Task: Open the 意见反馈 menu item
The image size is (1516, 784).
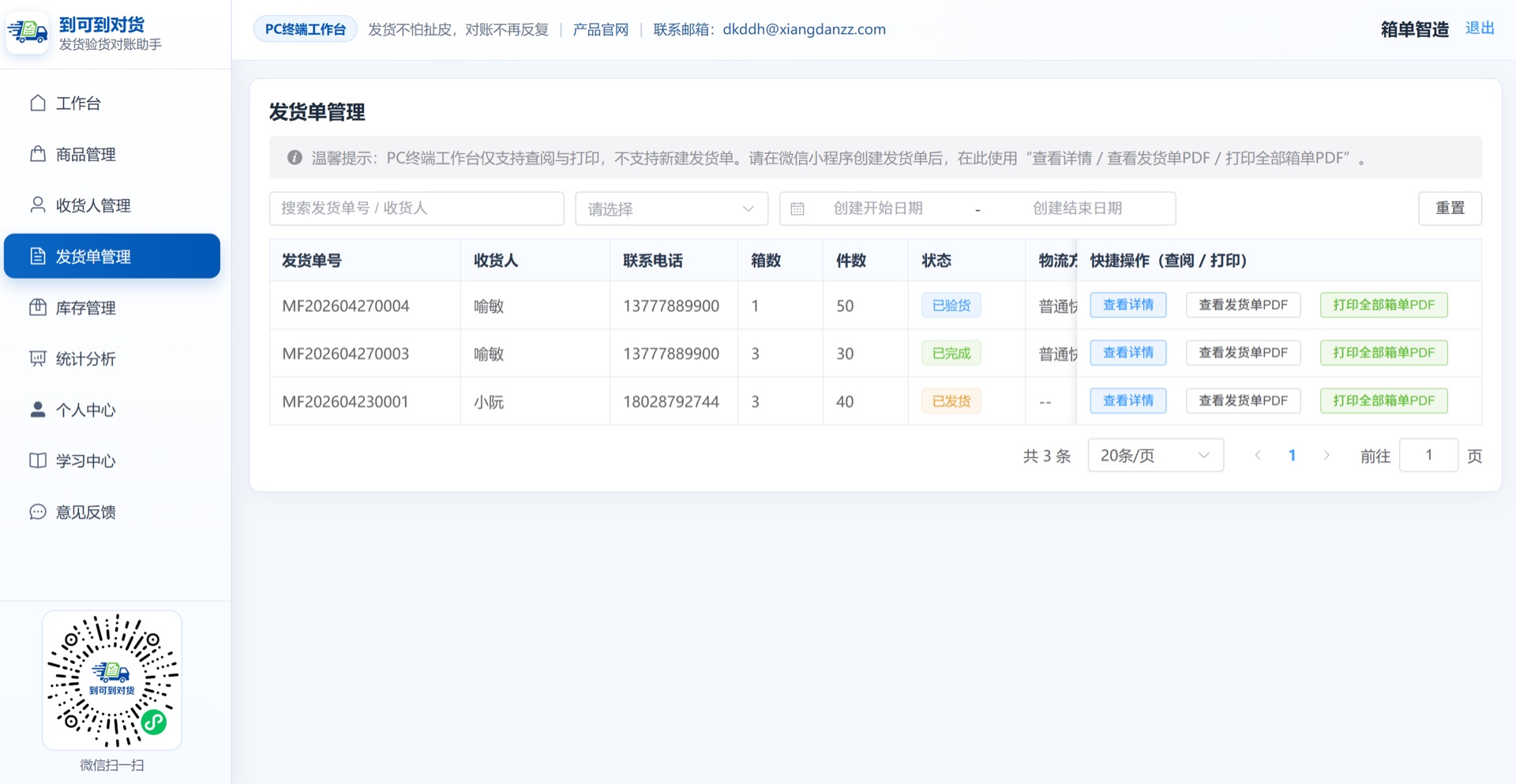Action: 112,512
